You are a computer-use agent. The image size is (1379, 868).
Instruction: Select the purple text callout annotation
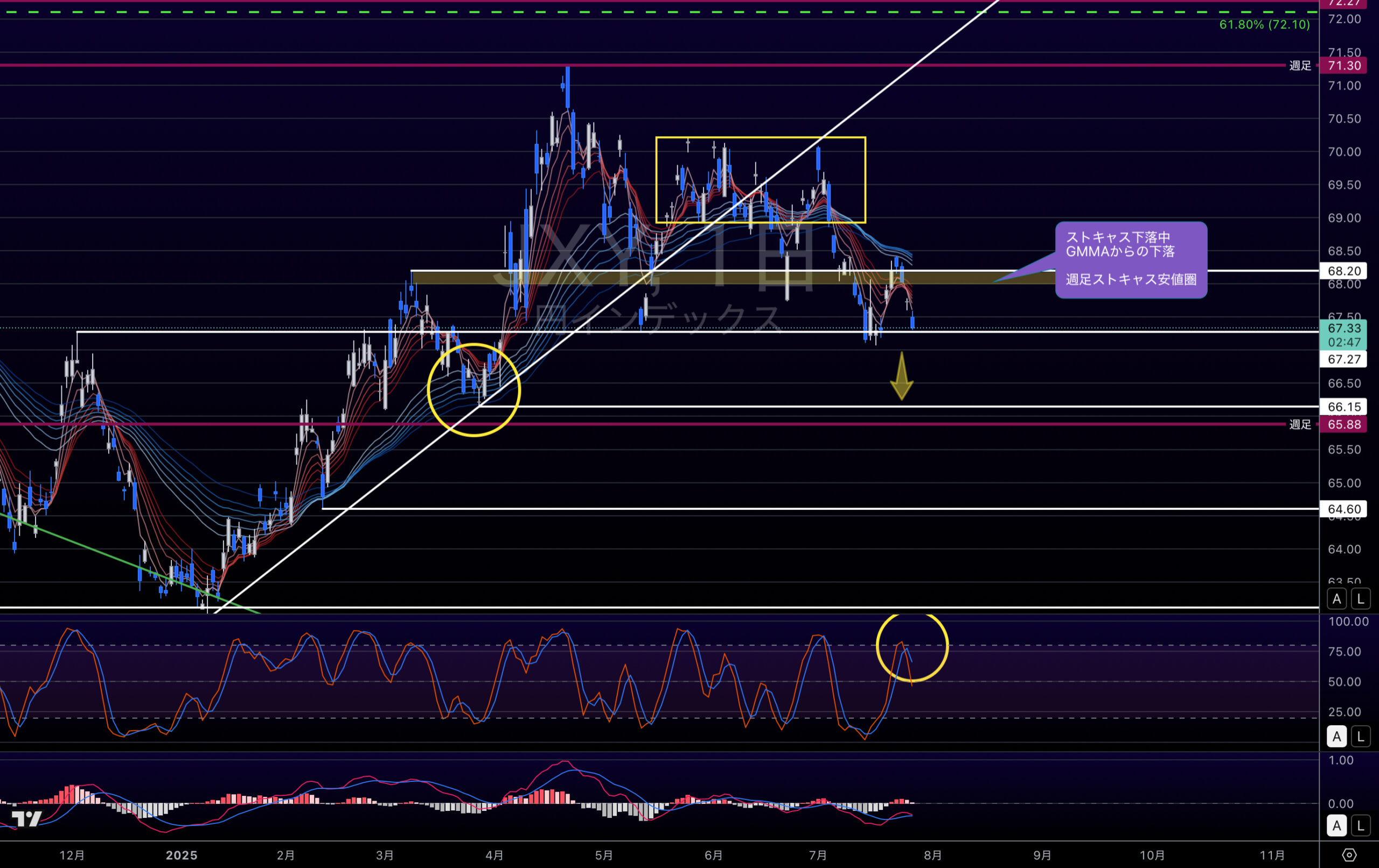coord(1131,260)
